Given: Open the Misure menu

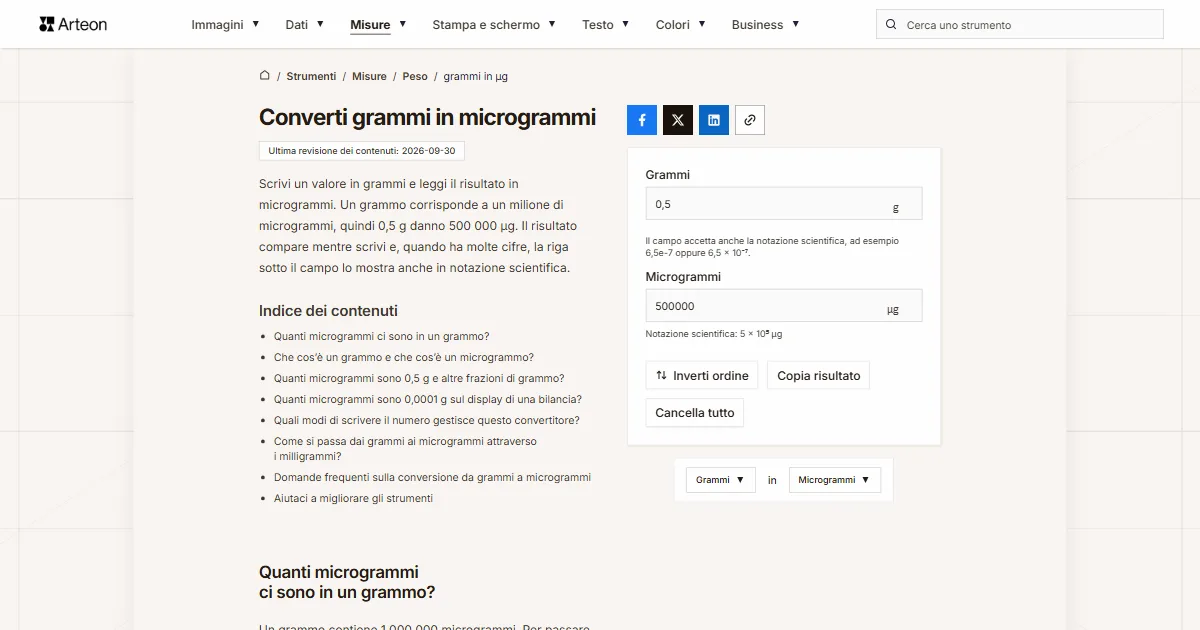Looking at the screenshot, I should click(x=378, y=25).
